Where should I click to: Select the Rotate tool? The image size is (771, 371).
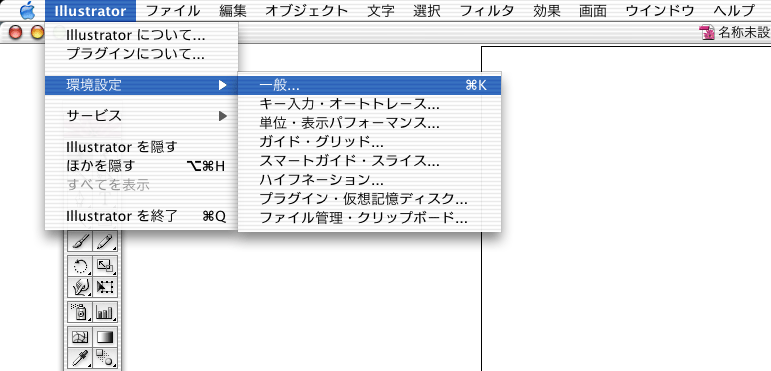click(80, 267)
